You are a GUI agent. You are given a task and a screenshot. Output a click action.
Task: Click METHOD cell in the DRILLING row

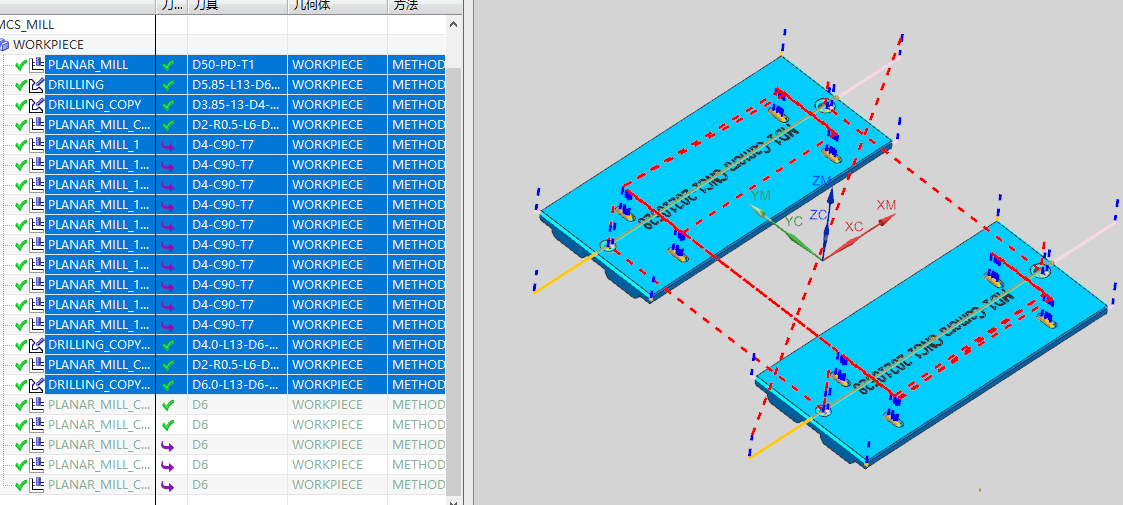coord(418,85)
